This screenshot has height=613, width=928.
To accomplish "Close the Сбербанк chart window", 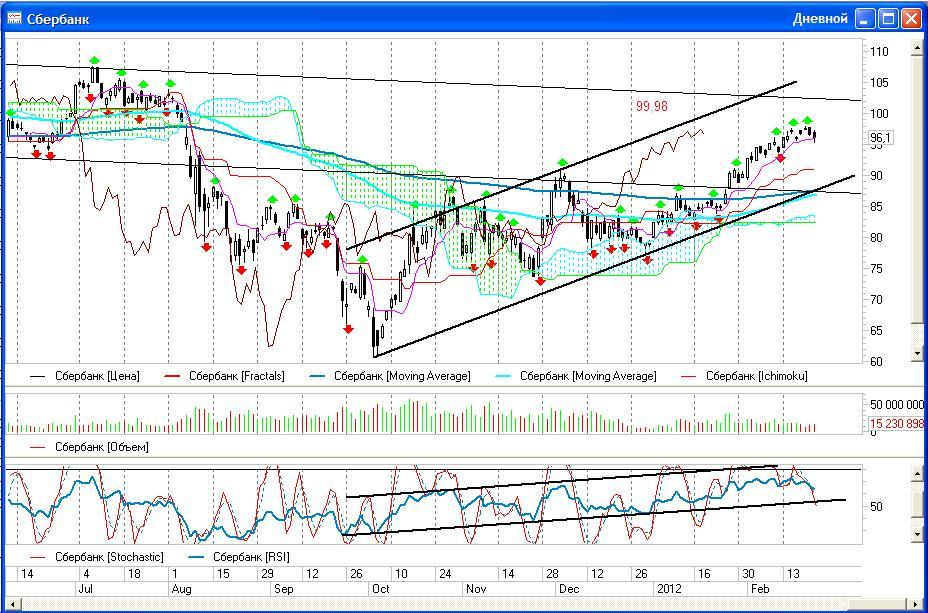I will [x=911, y=19].
